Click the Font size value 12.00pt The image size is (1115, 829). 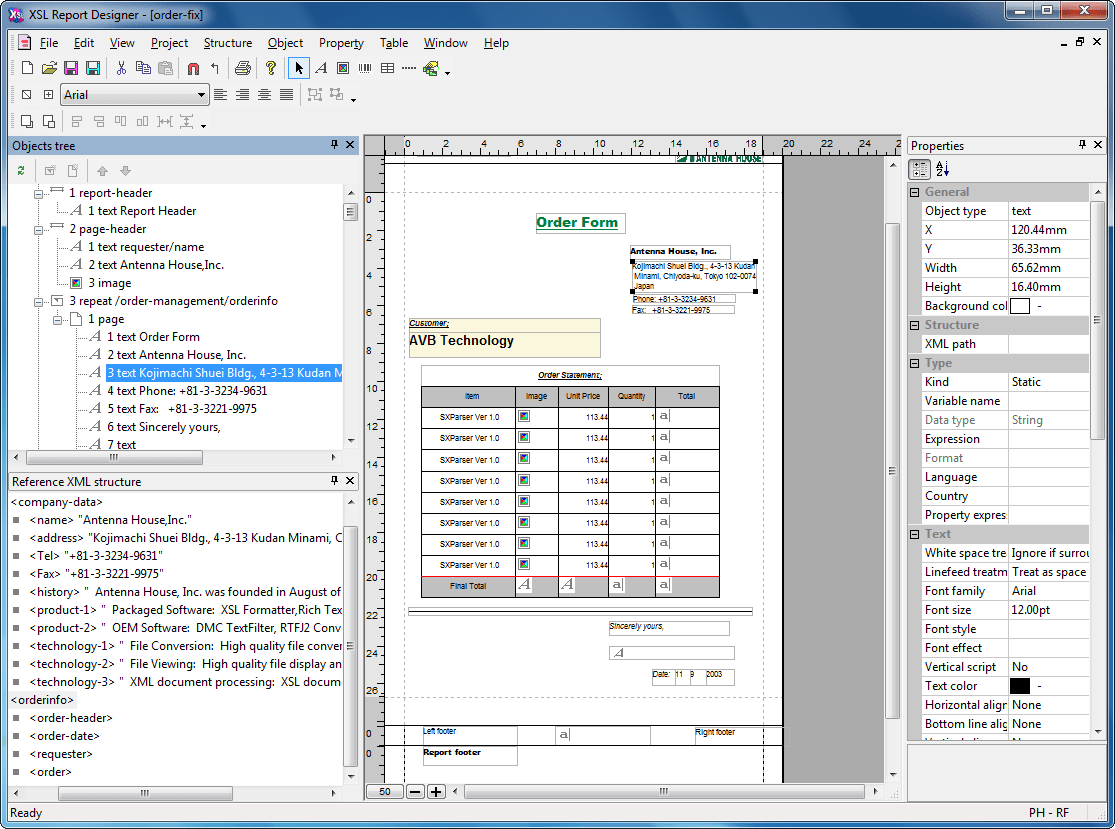[x=1030, y=610]
